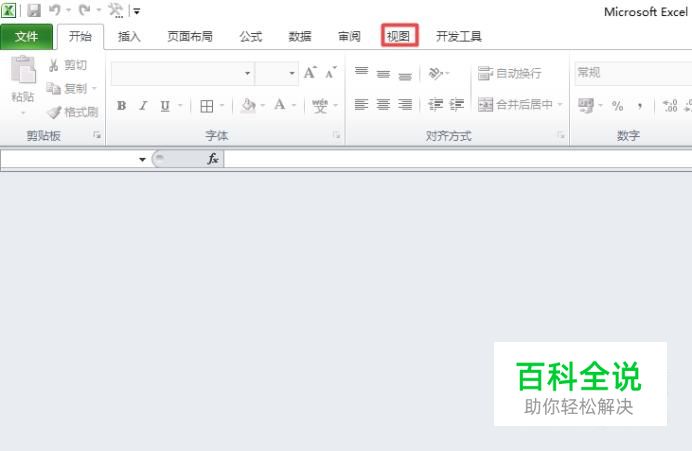The width and height of the screenshot is (692, 451).
Task: Click the fx insert function icon
Action: click(213, 158)
